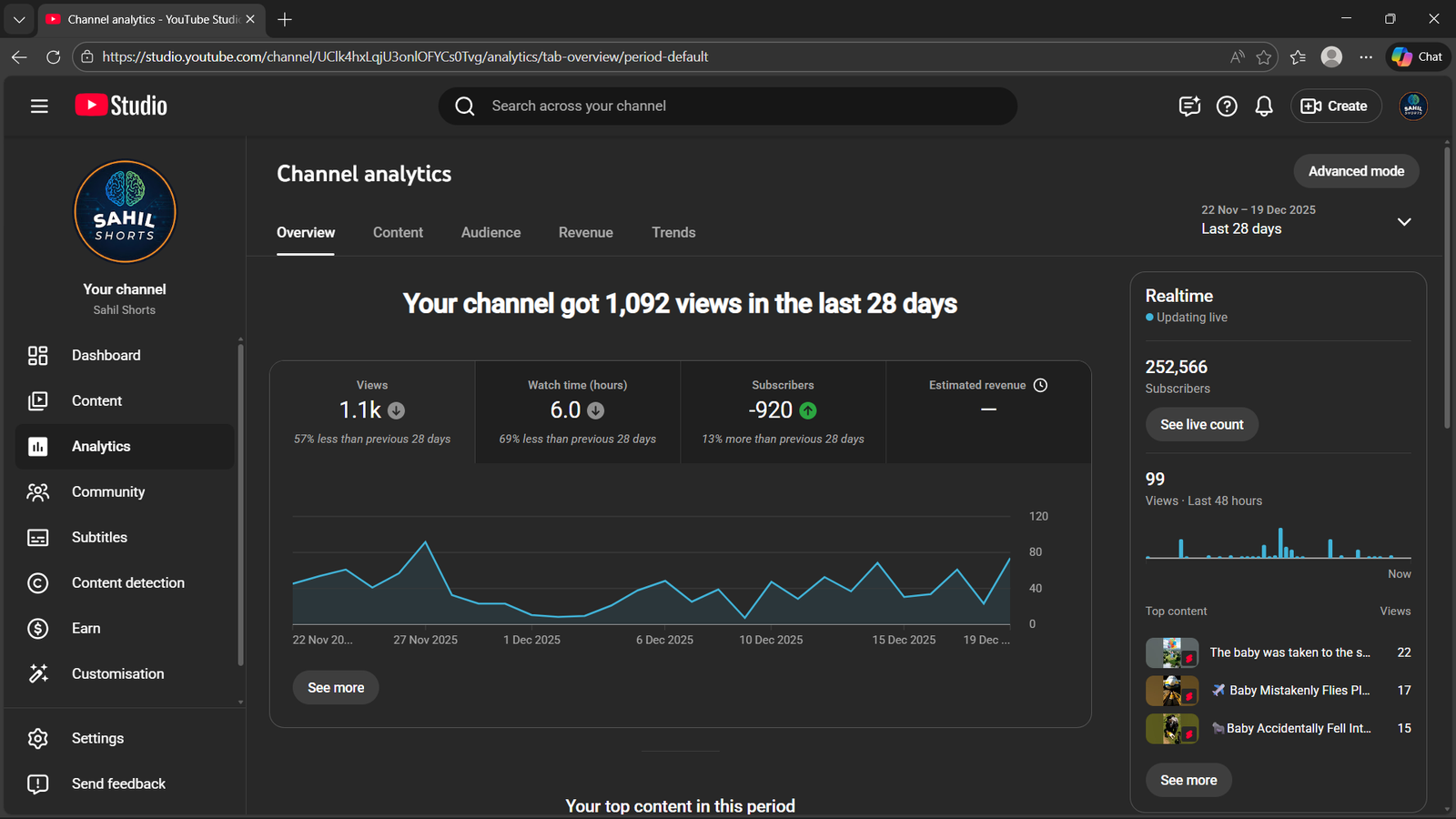Click the estimated revenue clock icon
The height and width of the screenshot is (819, 1456).
[1040, 386]
